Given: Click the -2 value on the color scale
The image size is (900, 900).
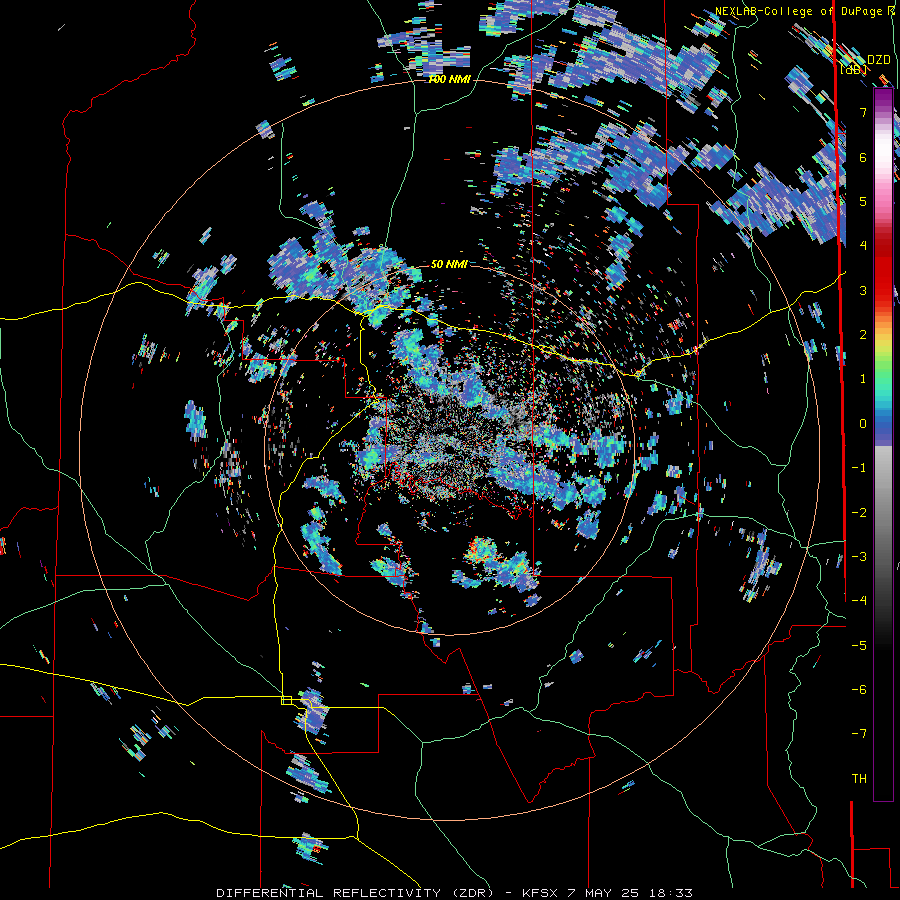Looking at the screenshot, I should click(859, 513).
